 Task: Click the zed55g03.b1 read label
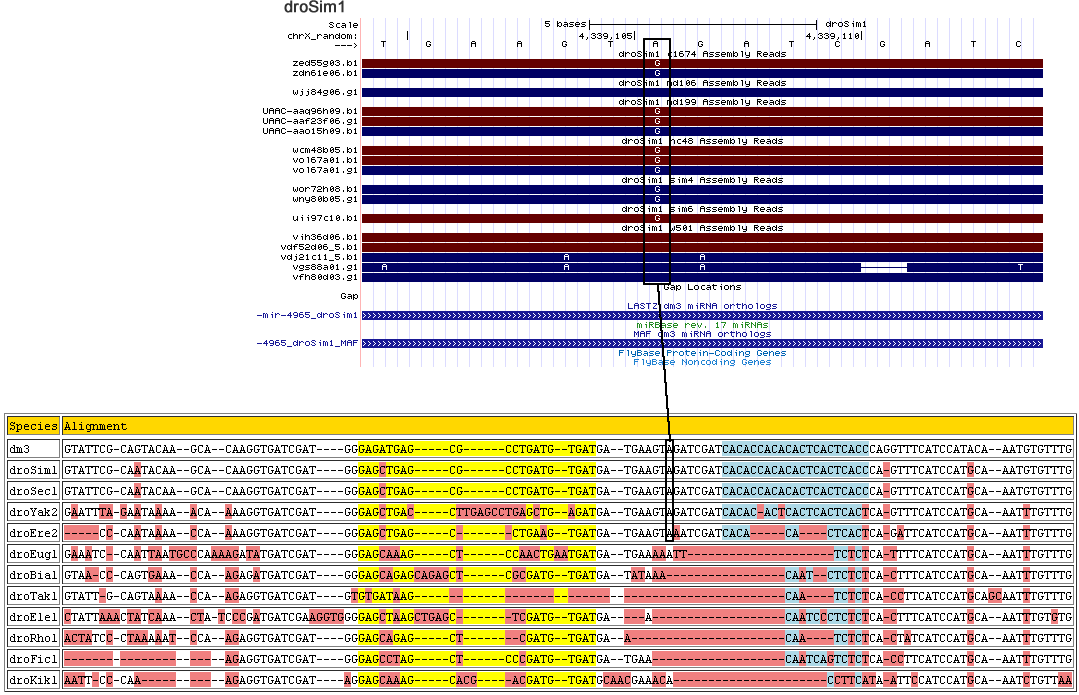[318, 63]
